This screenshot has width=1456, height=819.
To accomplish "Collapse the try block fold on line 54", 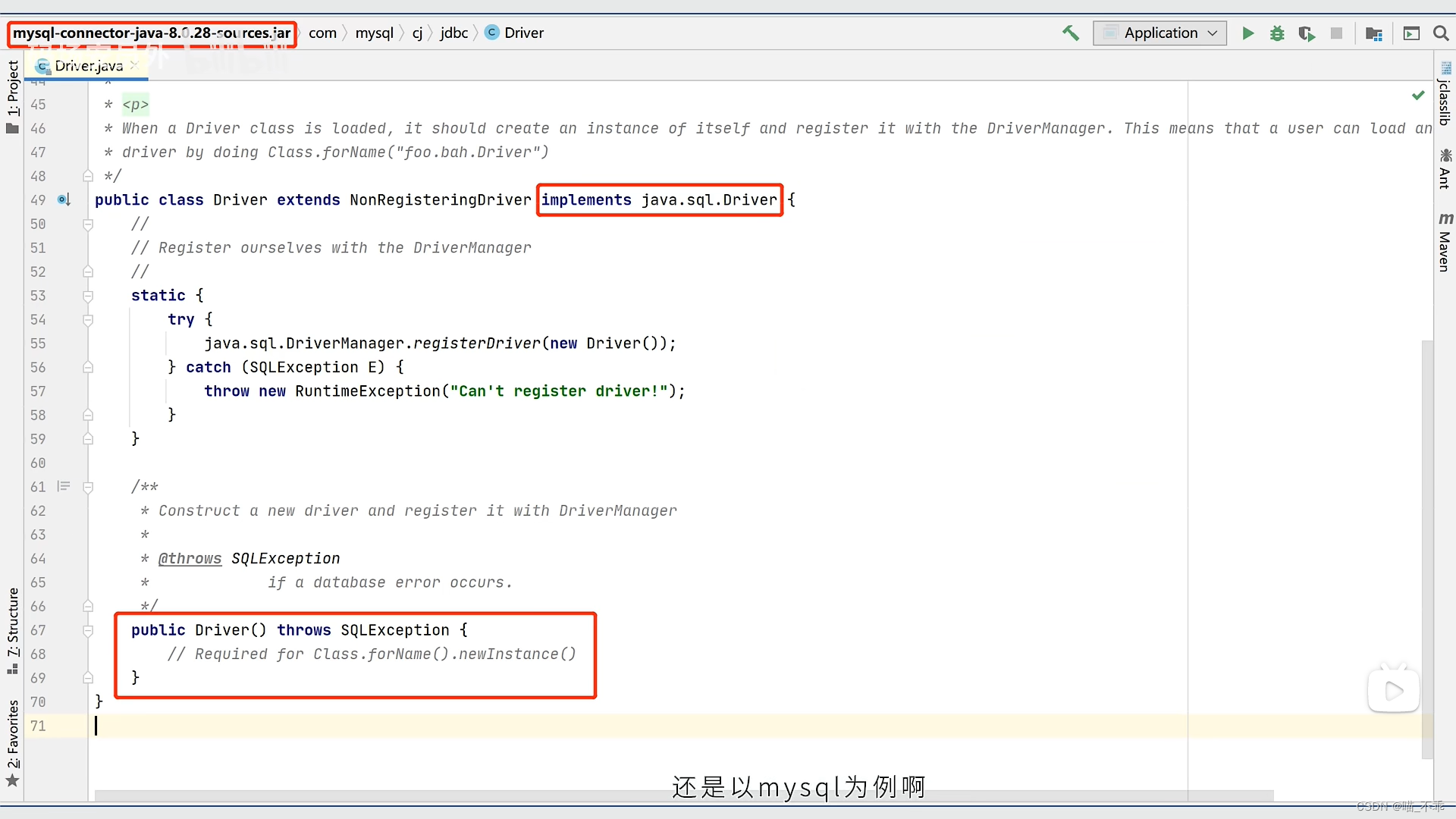I will click(88, 320).
